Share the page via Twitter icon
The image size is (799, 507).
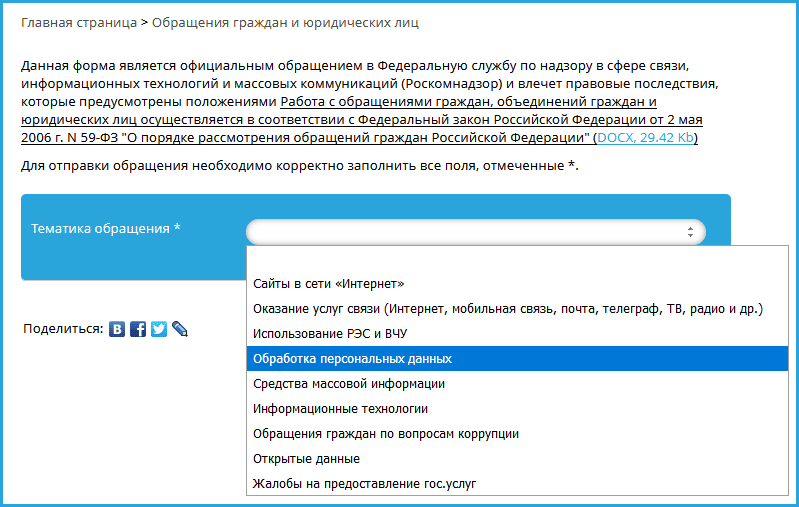click(x=159, y=329)
